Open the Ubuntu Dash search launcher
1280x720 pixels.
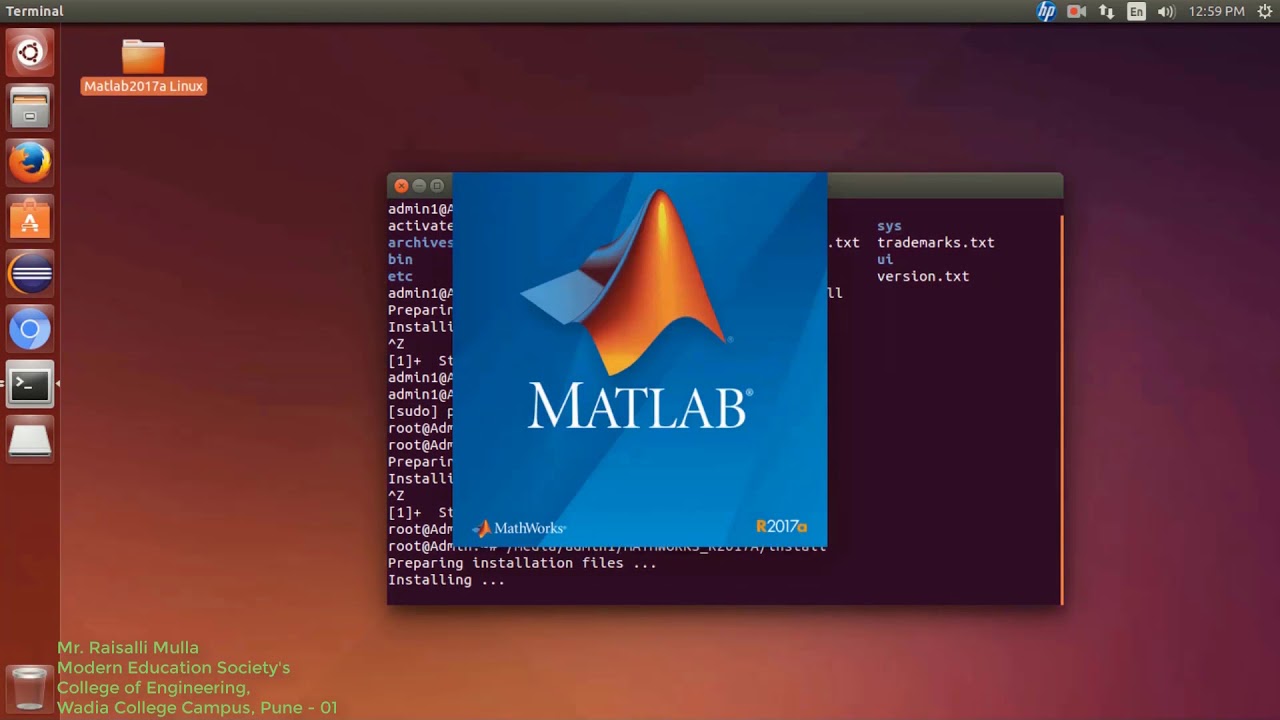click(x=30, y=53)
